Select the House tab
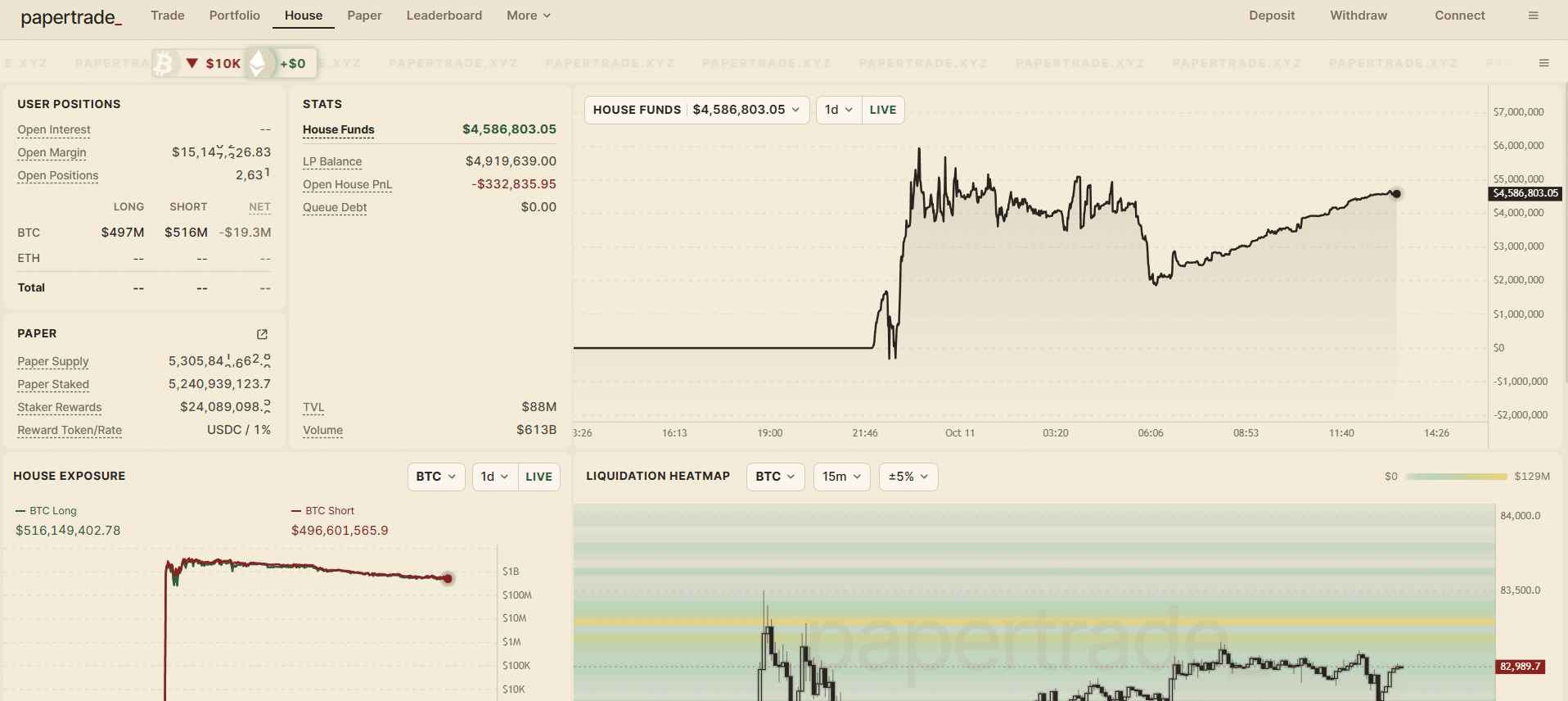 click(x=304, y=16)
